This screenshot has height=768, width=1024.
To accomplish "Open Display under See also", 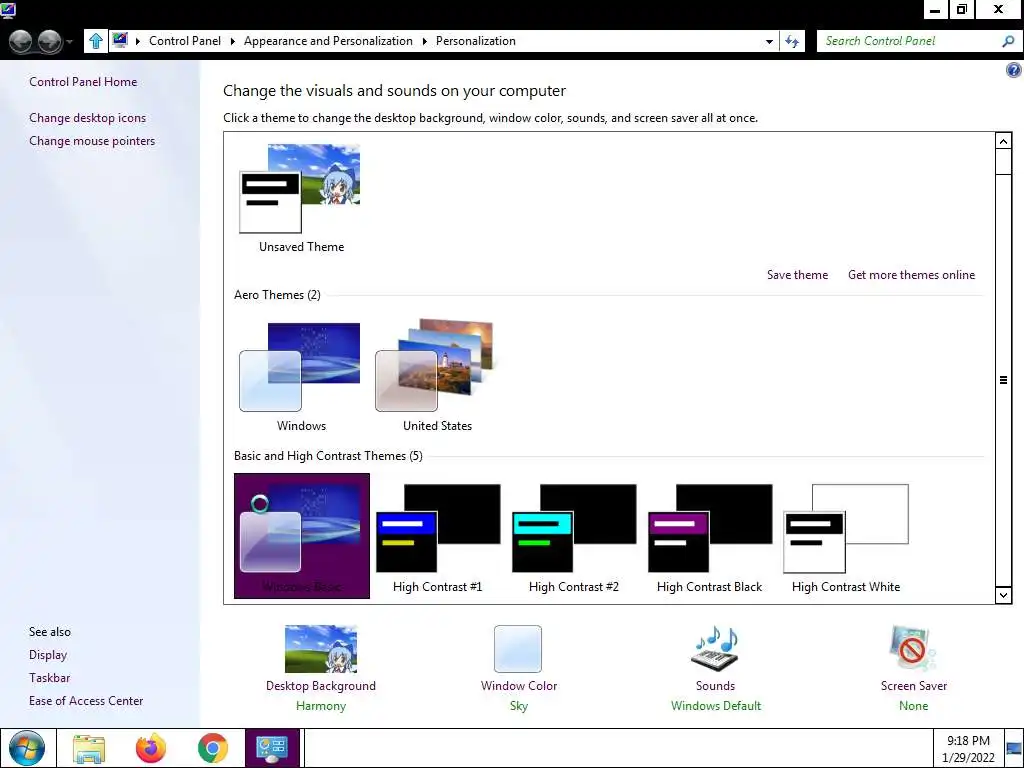I will pyautogui.click(x=48, y=654).
